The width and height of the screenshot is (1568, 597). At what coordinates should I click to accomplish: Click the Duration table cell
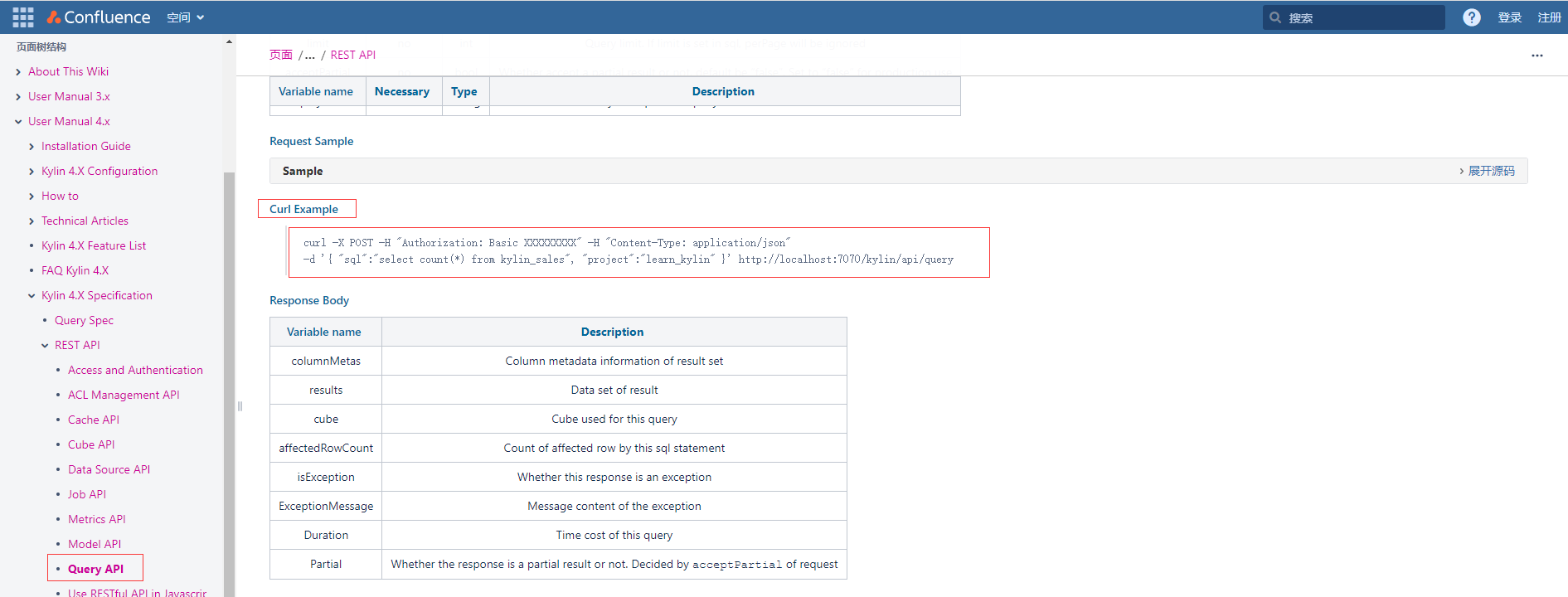point(326,535)
